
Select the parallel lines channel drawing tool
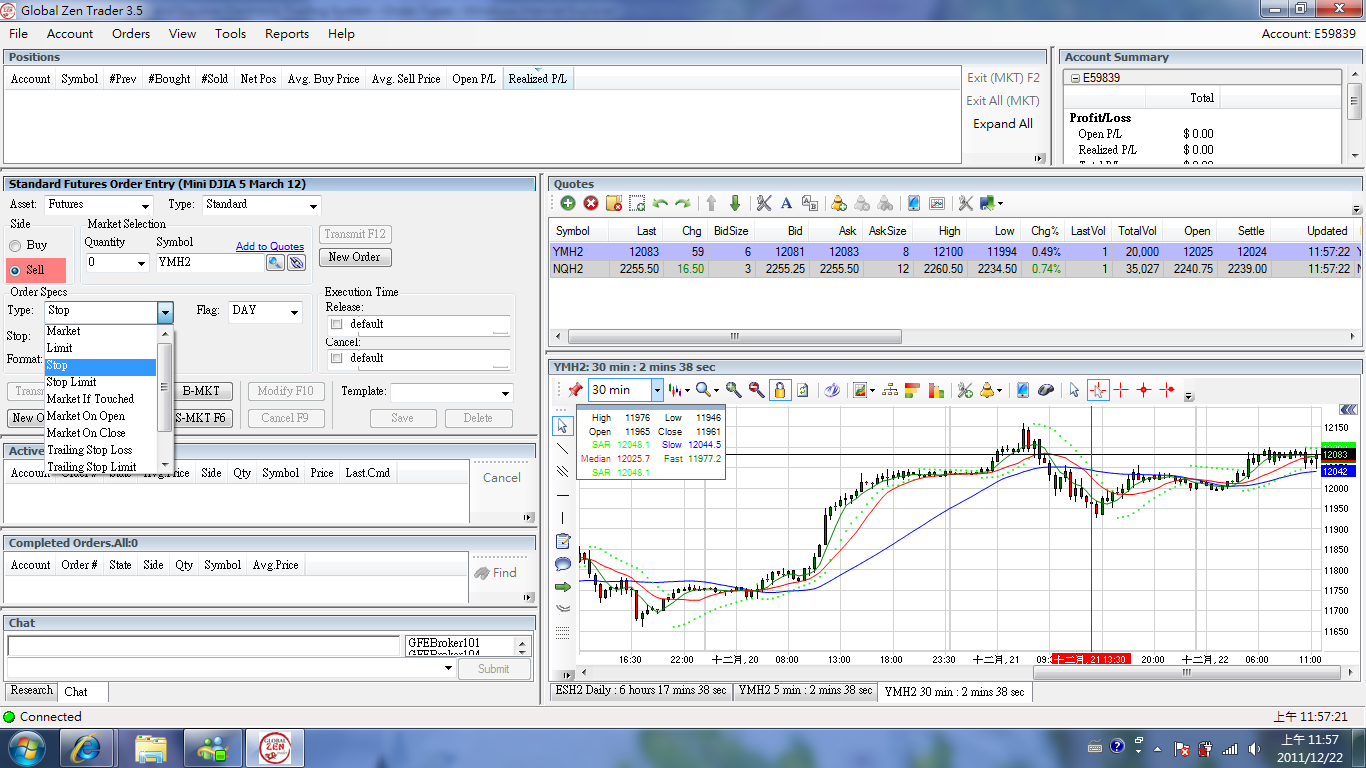563,471
